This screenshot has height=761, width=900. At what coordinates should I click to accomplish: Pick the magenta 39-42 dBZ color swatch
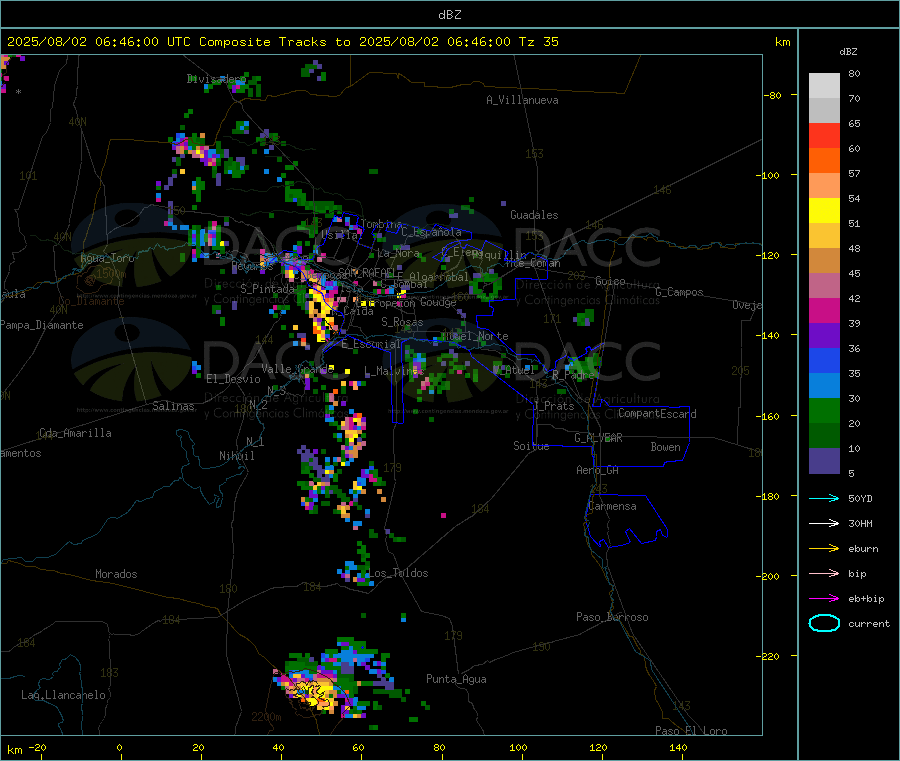click(824, 310)
